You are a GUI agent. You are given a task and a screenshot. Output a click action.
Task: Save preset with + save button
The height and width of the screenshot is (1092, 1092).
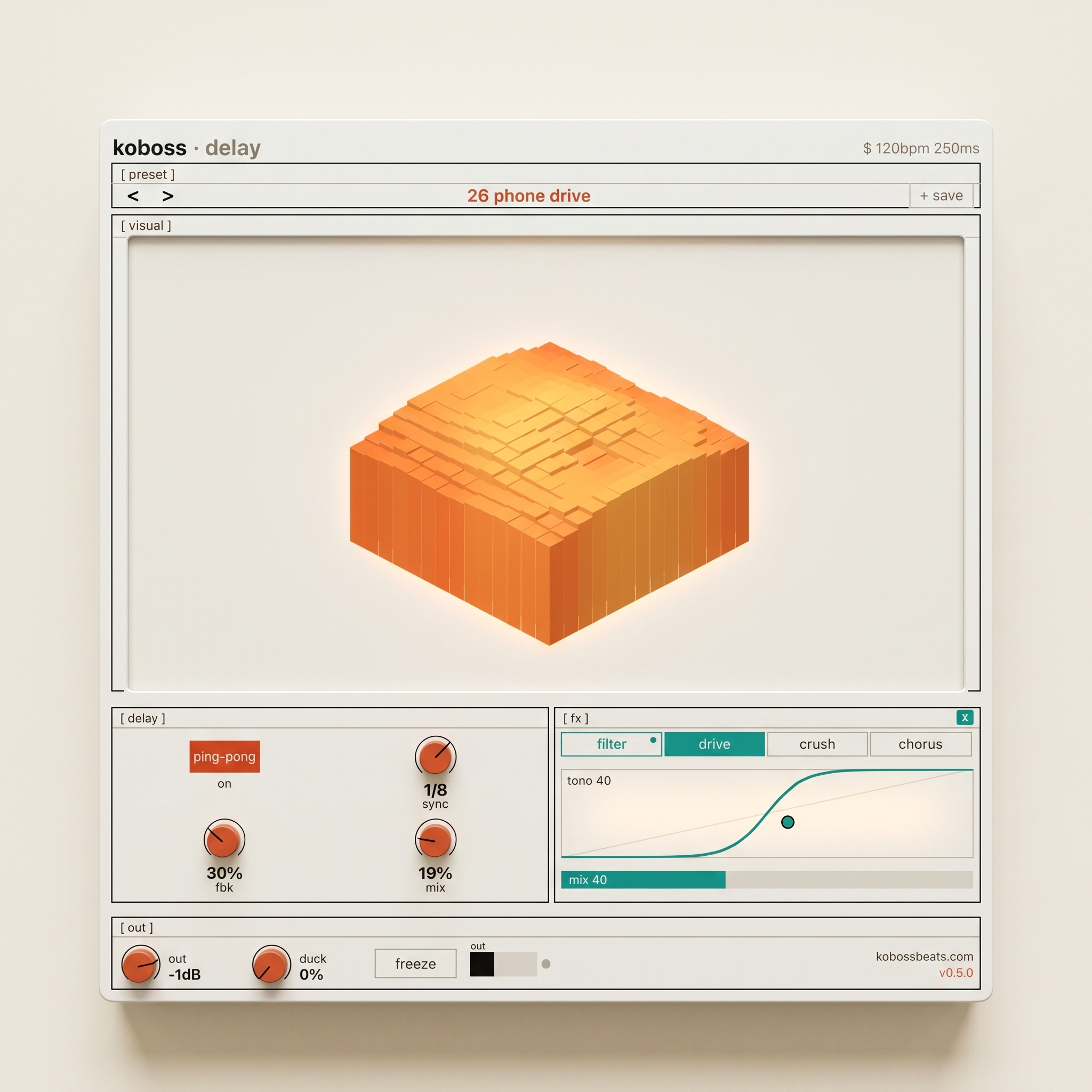coord(941,196)
